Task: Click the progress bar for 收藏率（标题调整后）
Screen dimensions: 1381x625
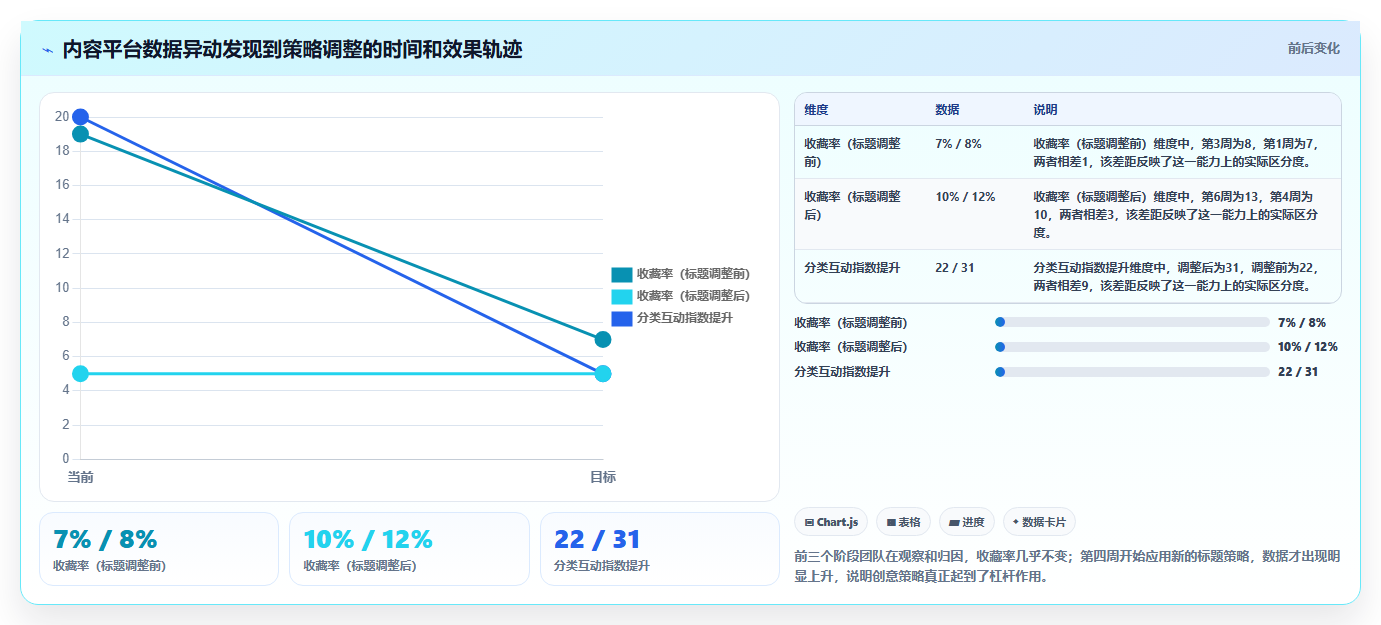Action: click(x=1132, y=347)
